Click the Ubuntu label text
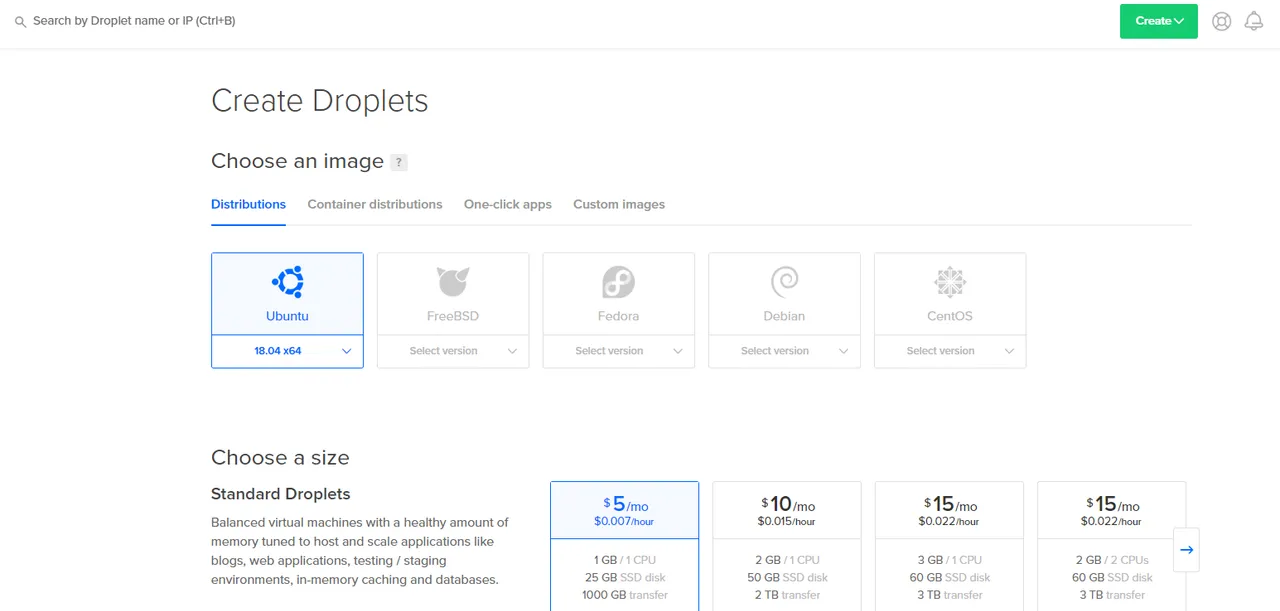 (287, 316)
